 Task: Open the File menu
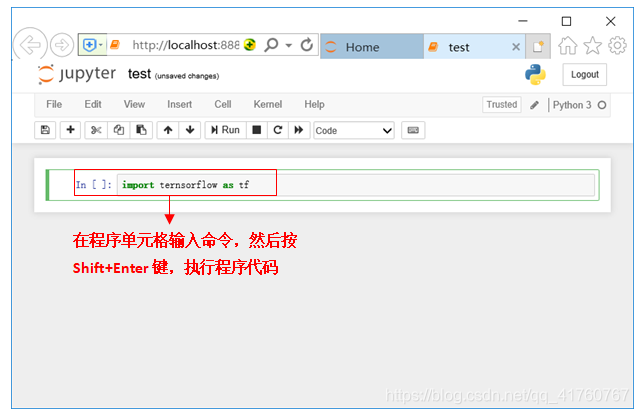[54, 104]
